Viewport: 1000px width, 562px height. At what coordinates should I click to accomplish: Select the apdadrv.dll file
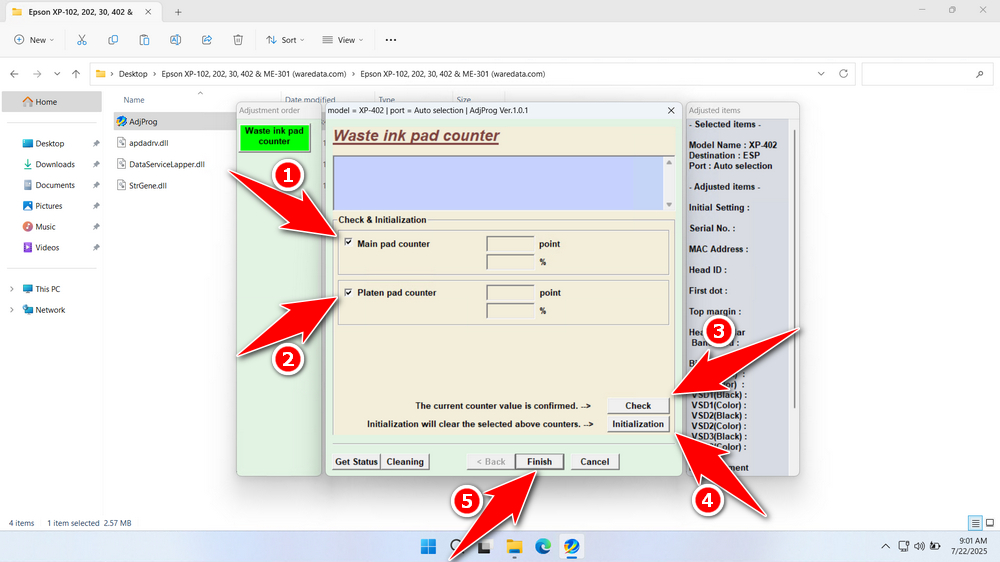149,143
